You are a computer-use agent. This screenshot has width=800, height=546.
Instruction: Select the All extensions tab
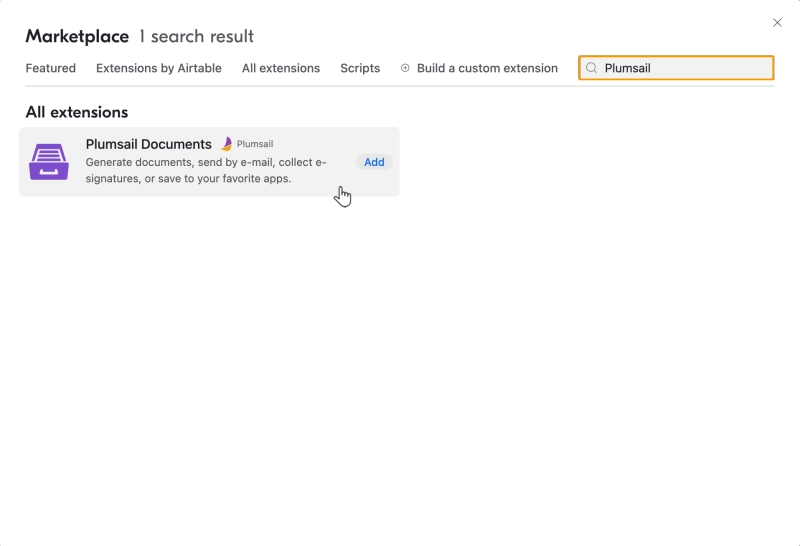[281, 68]
